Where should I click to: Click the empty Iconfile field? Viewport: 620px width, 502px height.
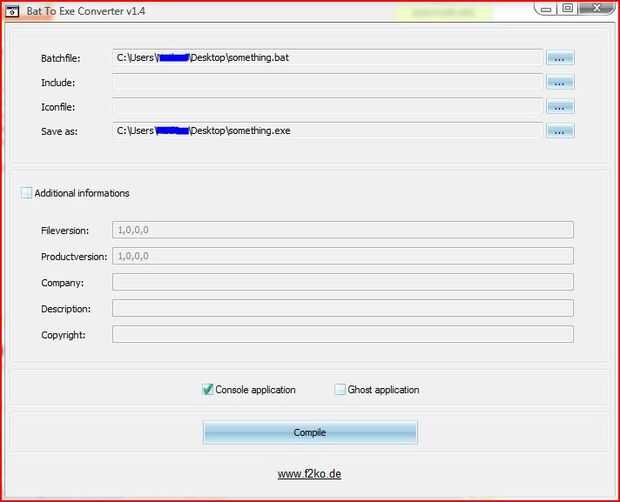tap(327, 106)
